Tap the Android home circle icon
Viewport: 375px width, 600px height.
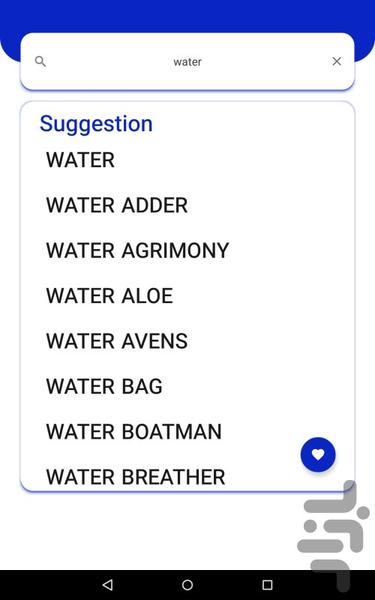(188, 585)
